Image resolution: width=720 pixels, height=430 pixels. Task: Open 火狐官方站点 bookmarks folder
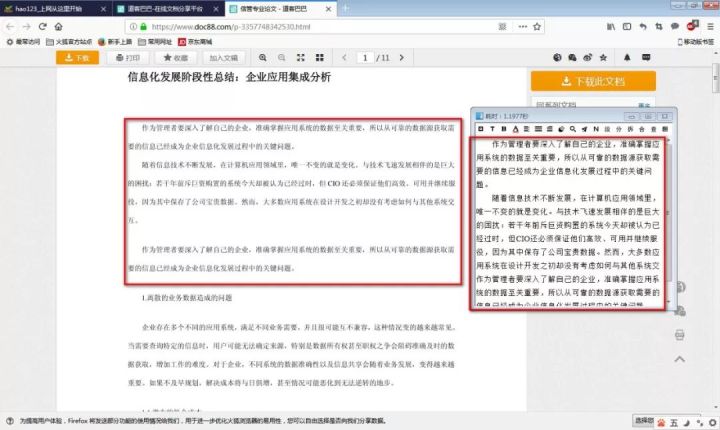pos(69,42)
